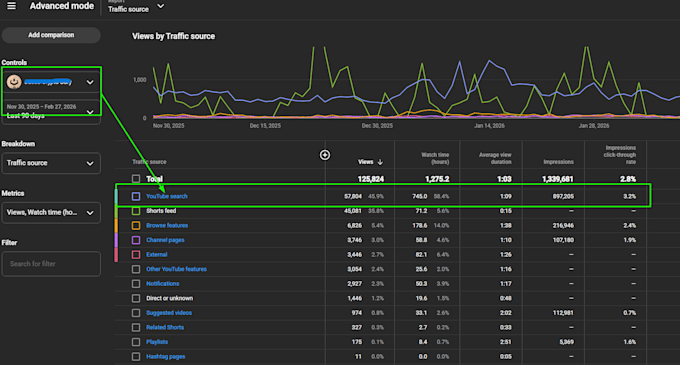Toggle the Shorts feed checkbox

click(x=136, y=211)
